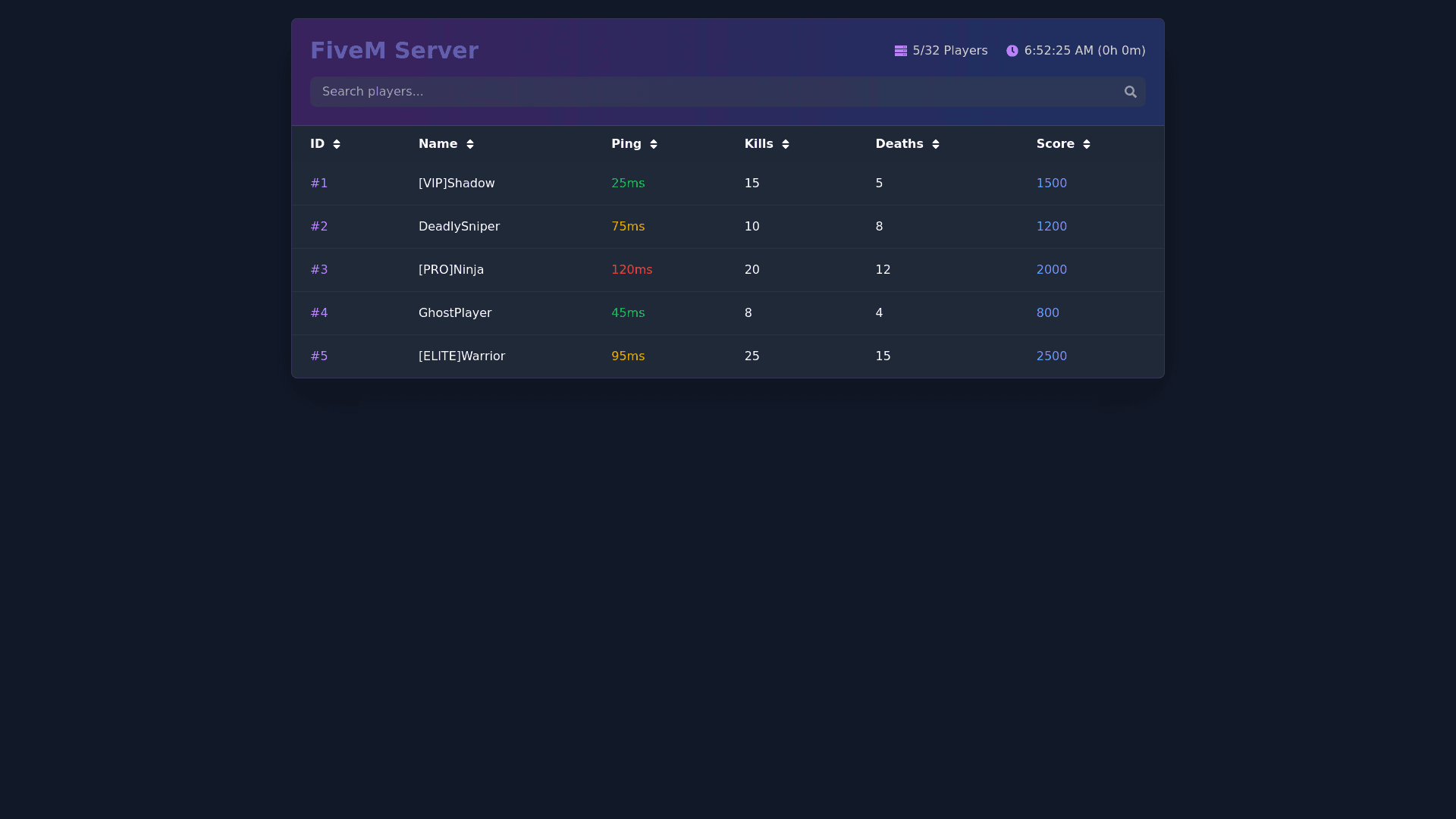Sort table by Deaths header
This screenshot has width=1456, height=819.
tap(899, 144)
